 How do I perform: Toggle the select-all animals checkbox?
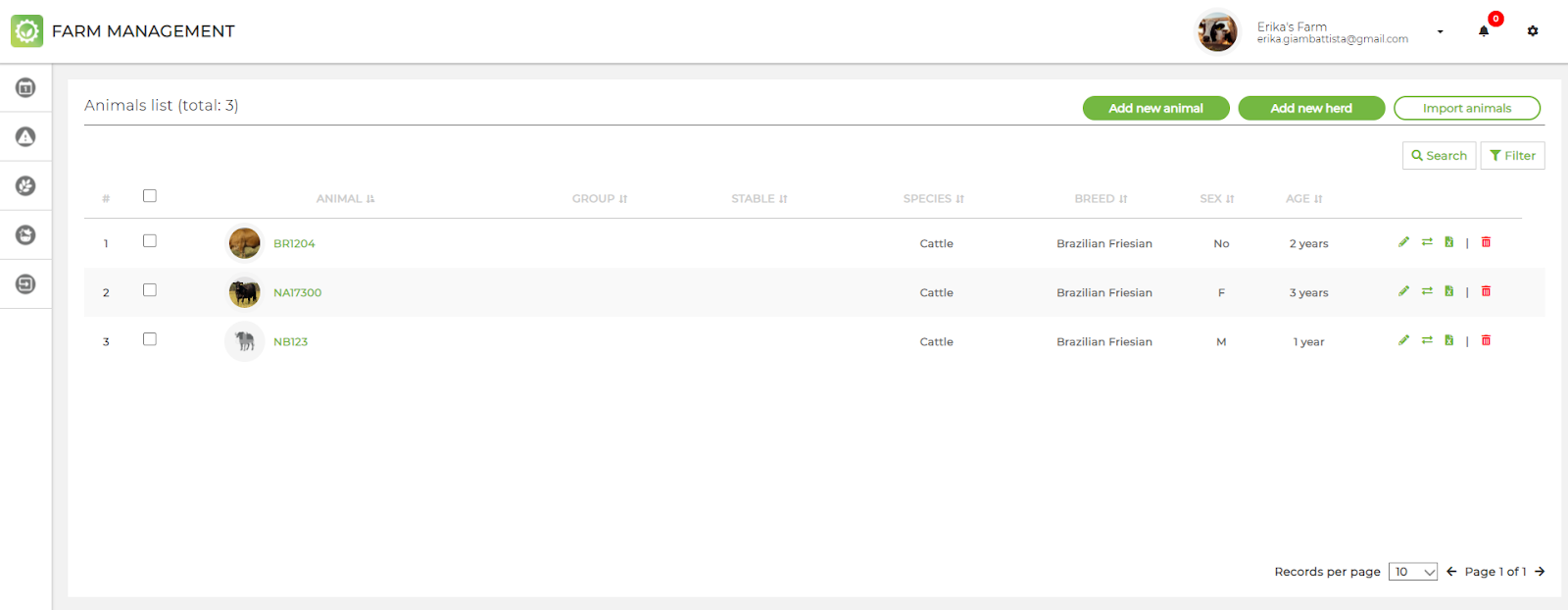point(150,196)
